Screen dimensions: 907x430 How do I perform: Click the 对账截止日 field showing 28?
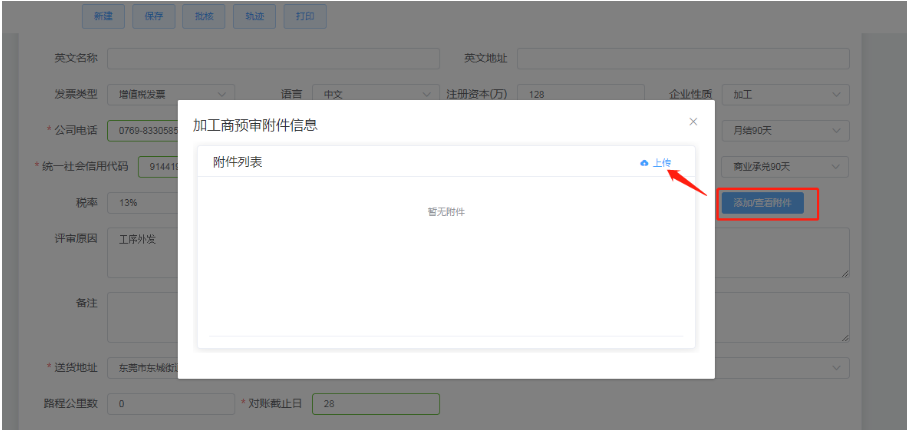point(376,404)
